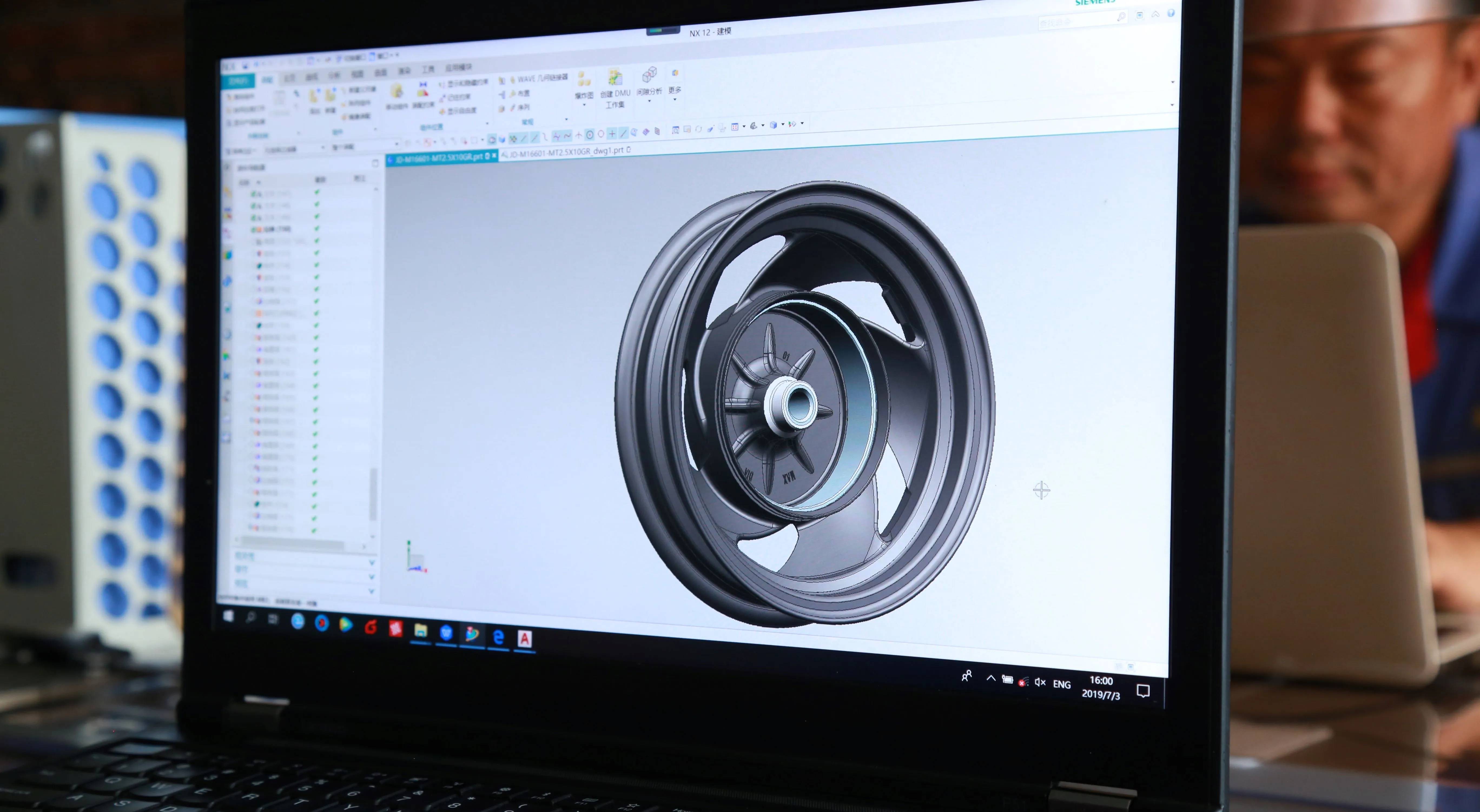Click the navigator vertical scrollbar thumb

374,494
